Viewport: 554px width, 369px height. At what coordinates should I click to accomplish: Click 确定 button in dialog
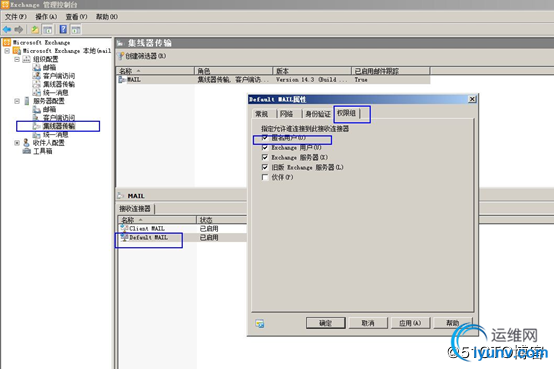[x=325, y=323]
